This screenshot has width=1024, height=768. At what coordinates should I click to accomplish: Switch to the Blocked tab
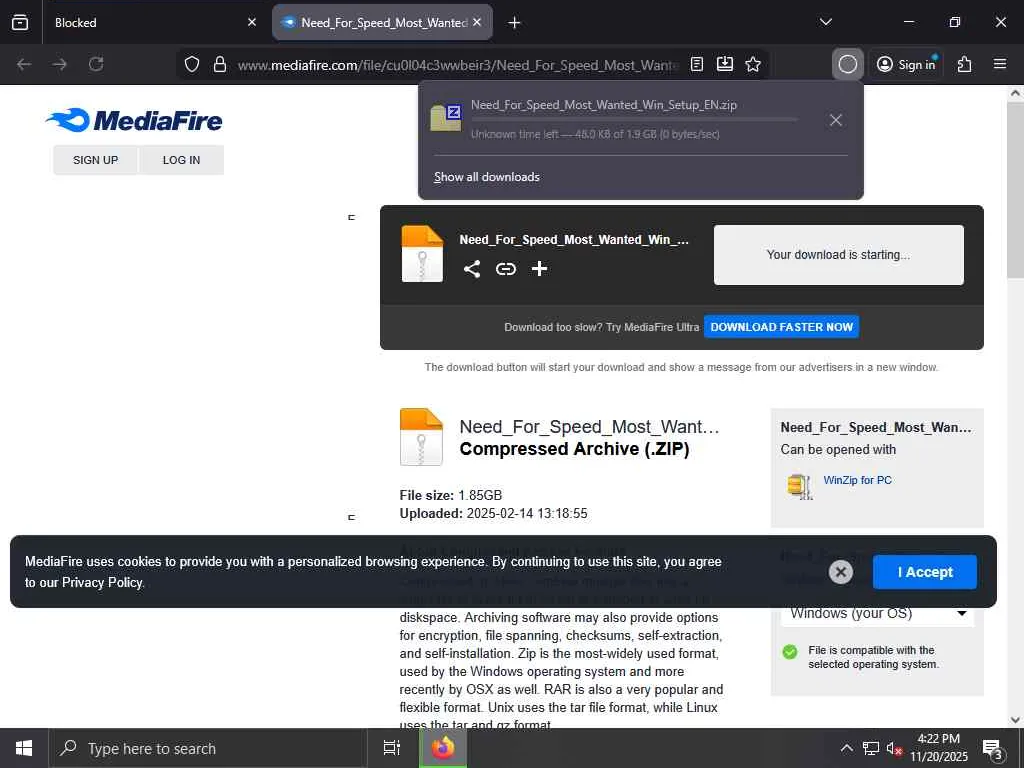click(152, 22)
